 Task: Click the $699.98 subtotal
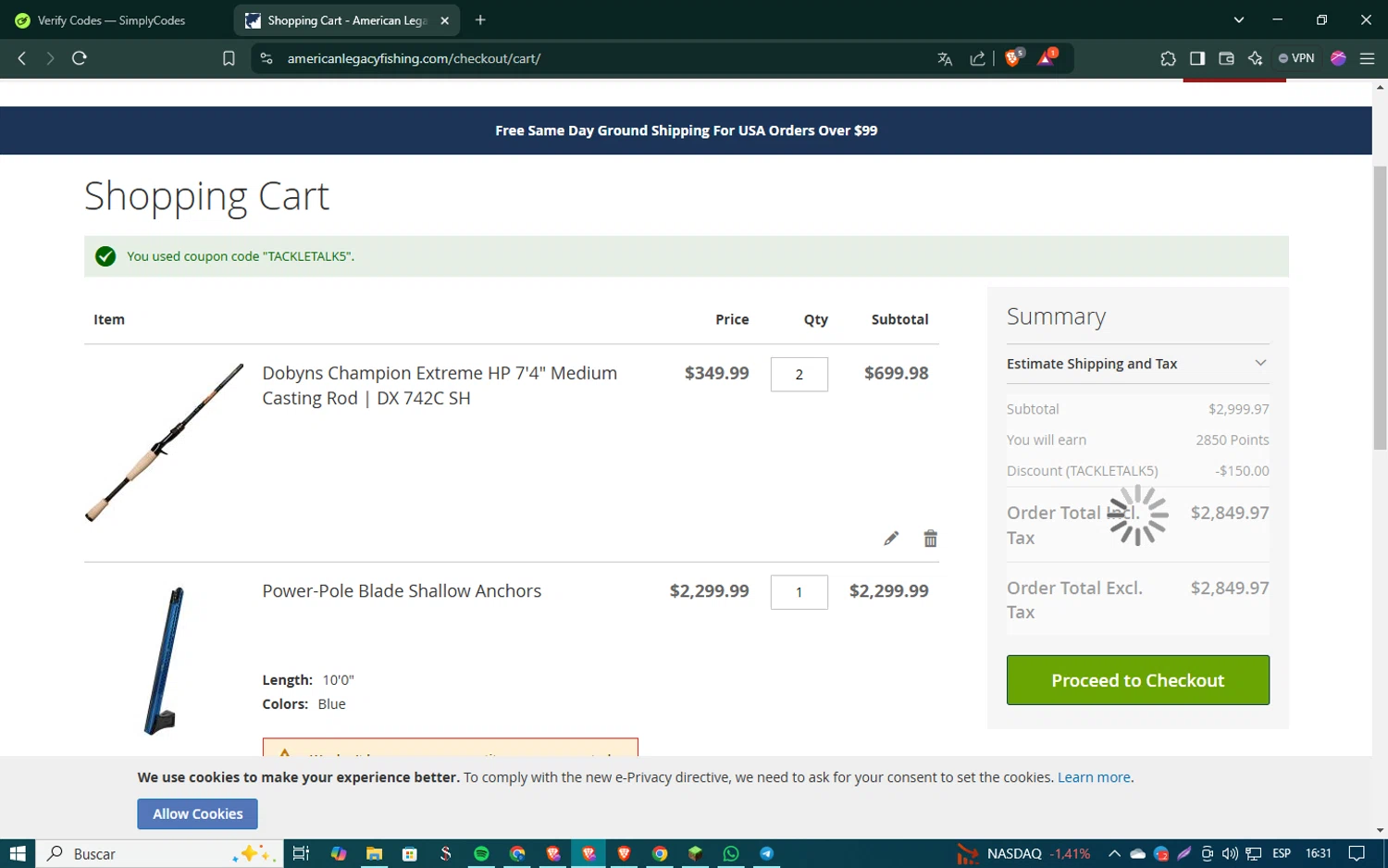tap(896, 373)
